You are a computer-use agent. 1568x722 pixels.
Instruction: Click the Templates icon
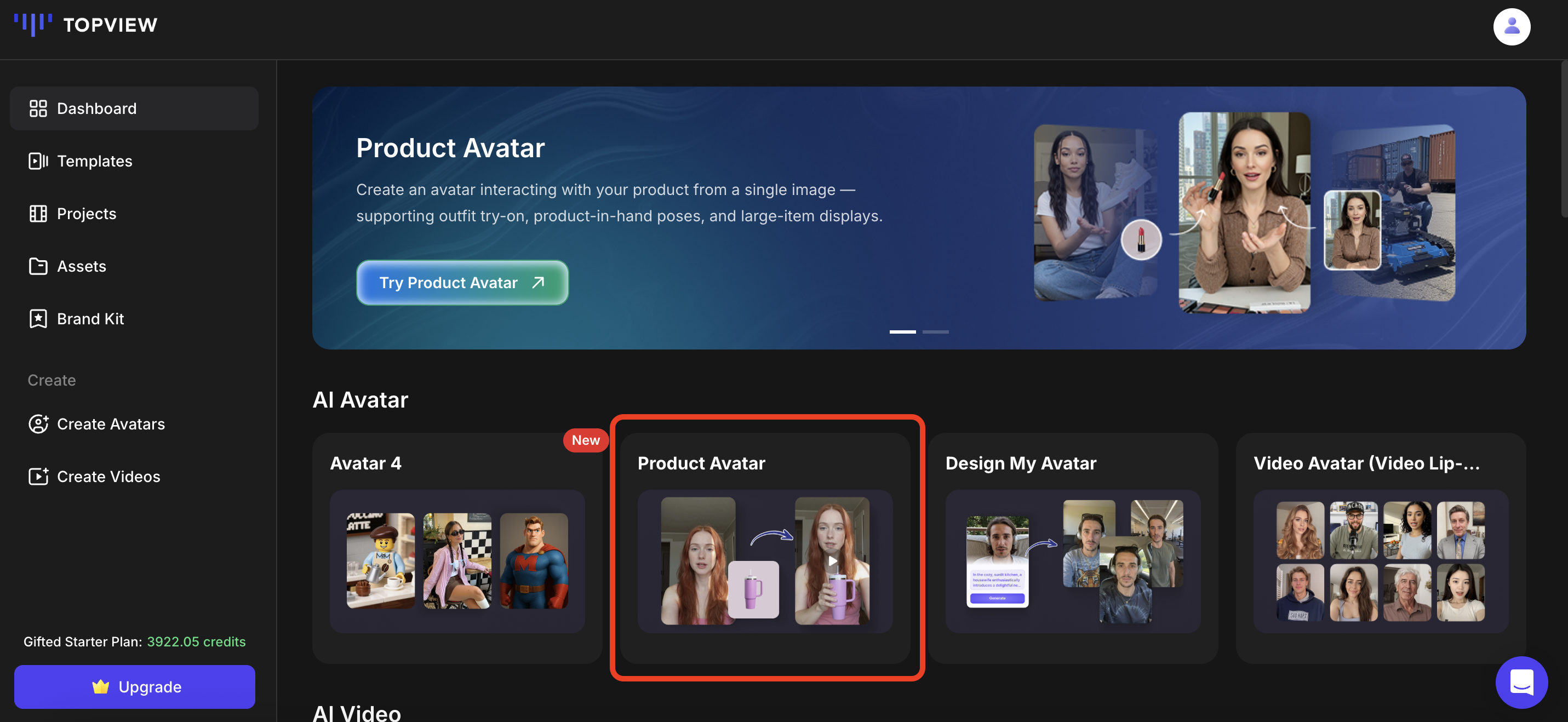coord(38,161)
